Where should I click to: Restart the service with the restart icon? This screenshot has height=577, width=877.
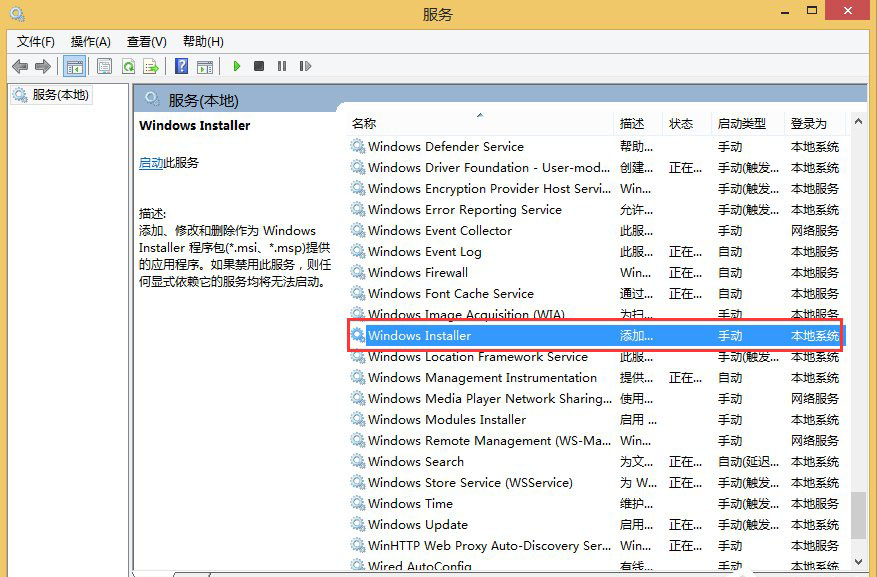[x=305, y=67]
